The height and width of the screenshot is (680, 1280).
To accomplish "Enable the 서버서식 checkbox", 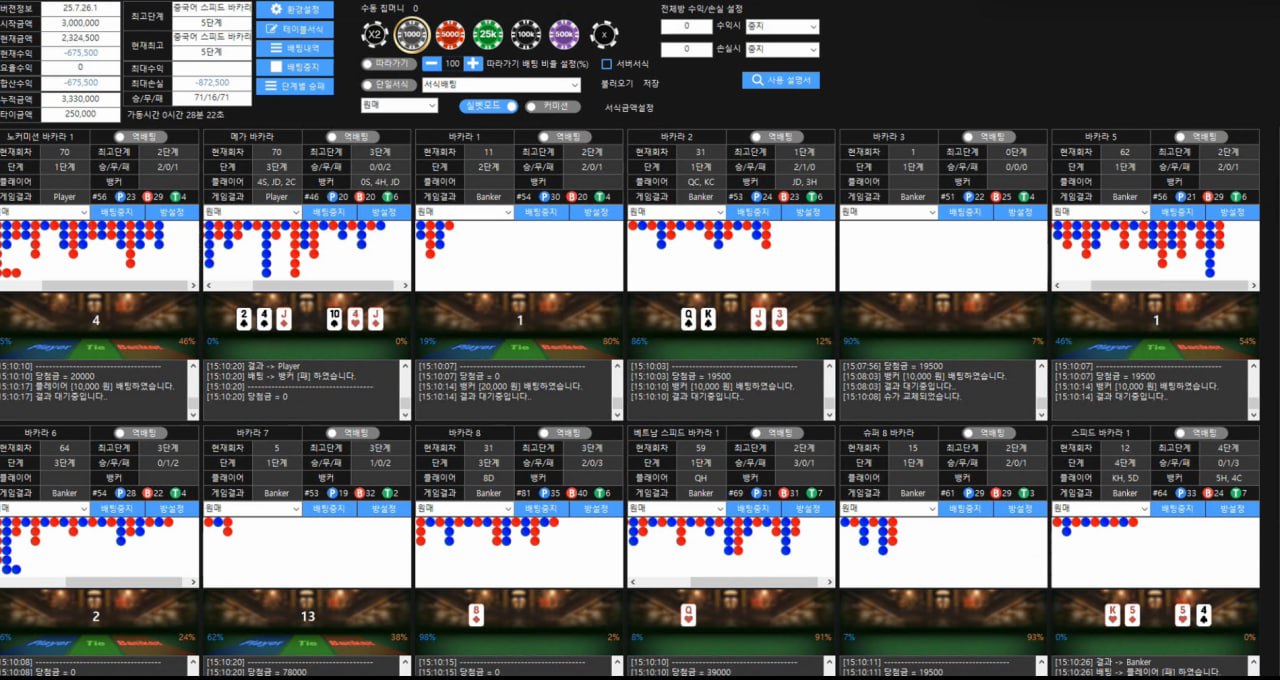I will coord(606,64).
